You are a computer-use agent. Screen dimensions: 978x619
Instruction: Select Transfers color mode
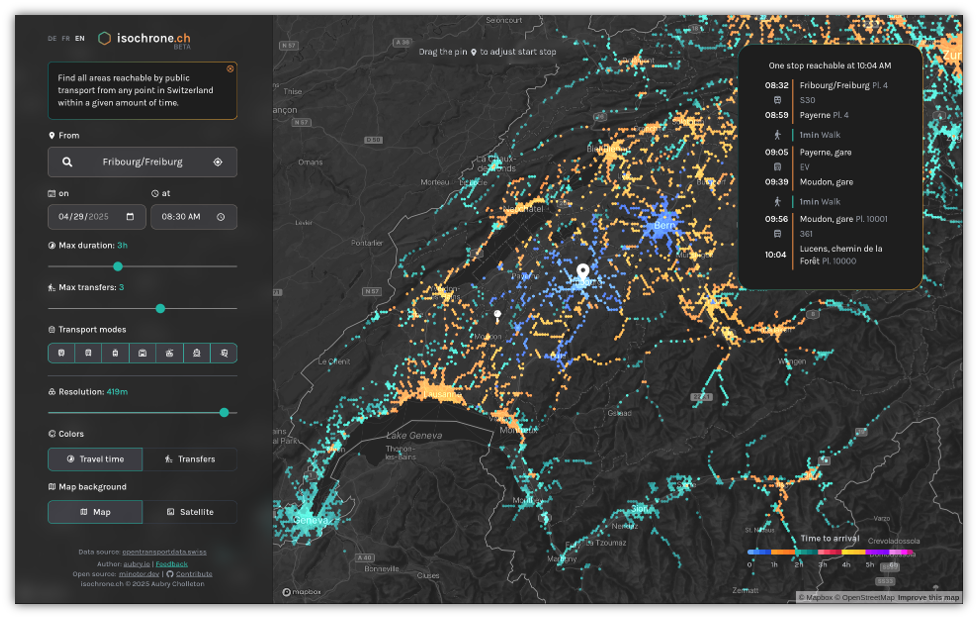tap(190, 459)
